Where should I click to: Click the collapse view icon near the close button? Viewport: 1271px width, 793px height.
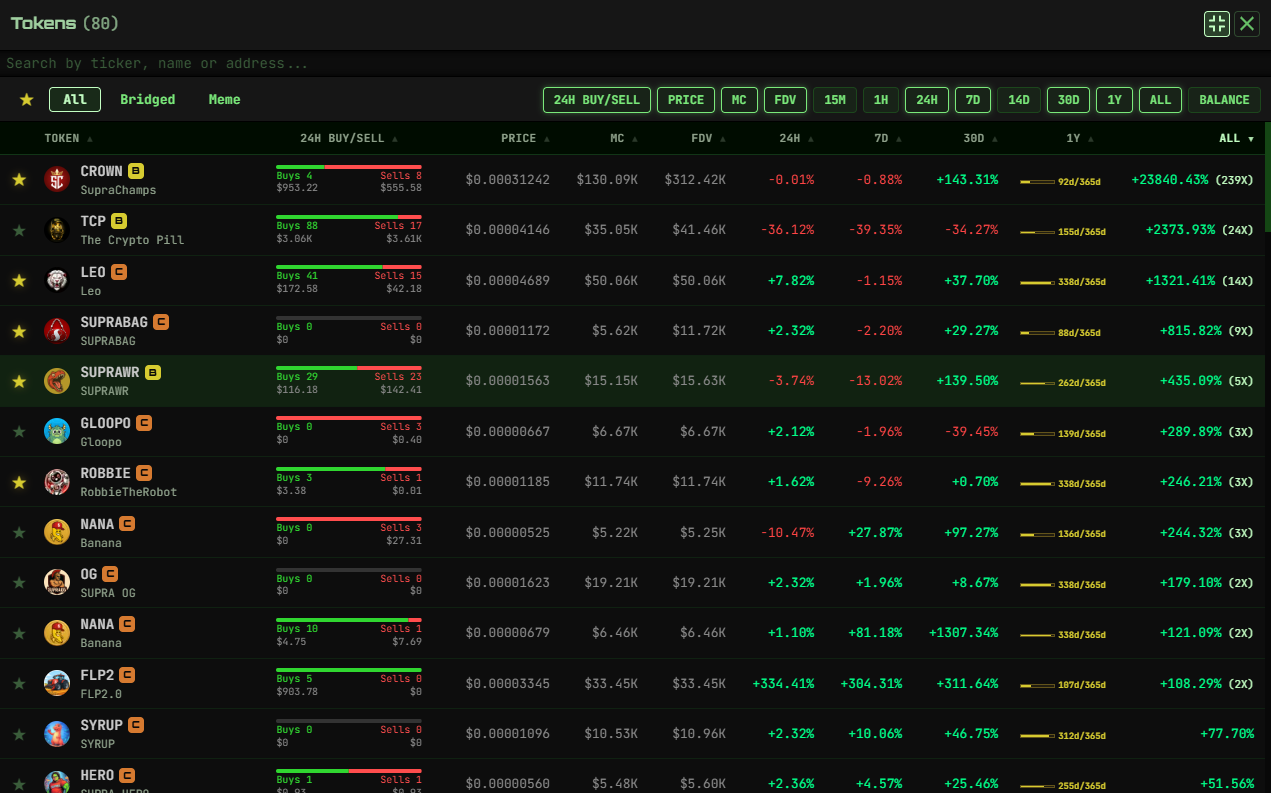(1216, 24)
